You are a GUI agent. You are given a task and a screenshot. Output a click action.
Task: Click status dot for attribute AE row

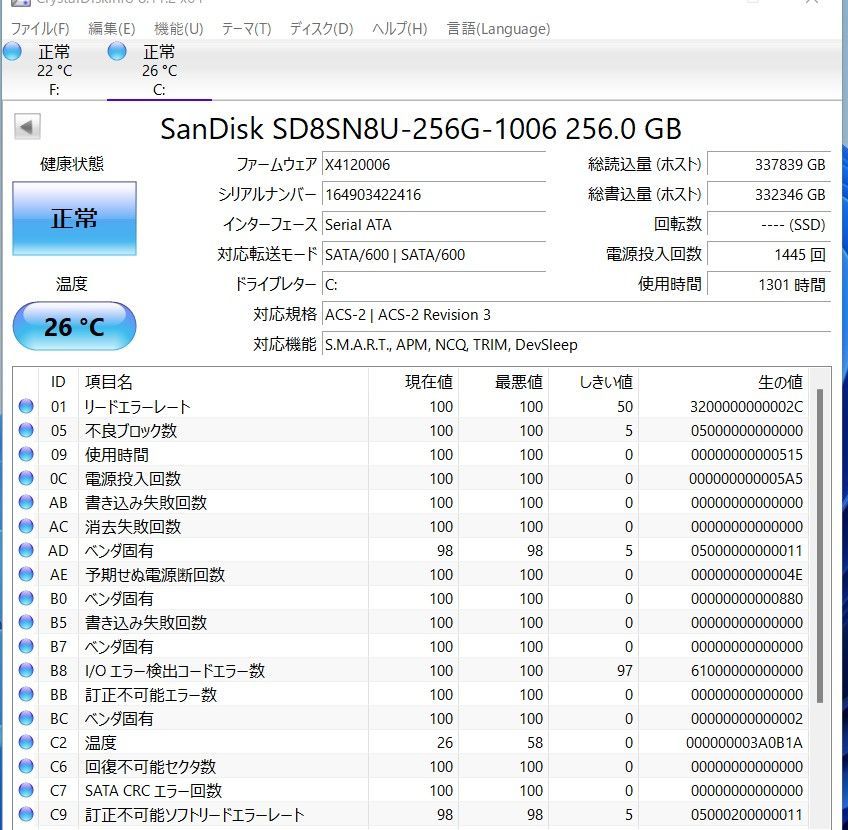(x=26, y=574)
